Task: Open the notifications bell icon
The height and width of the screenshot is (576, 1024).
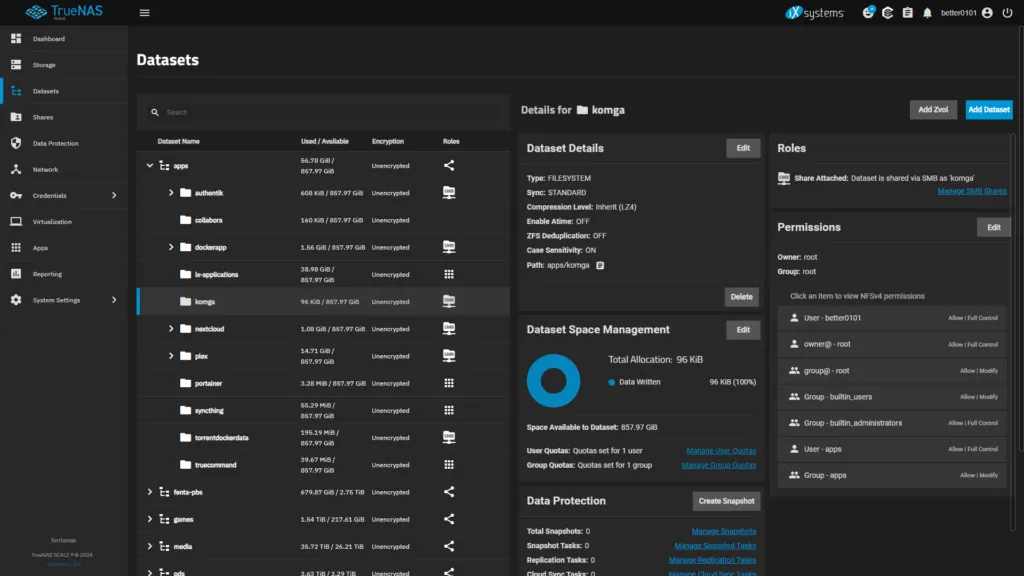Action: [928, 13]
